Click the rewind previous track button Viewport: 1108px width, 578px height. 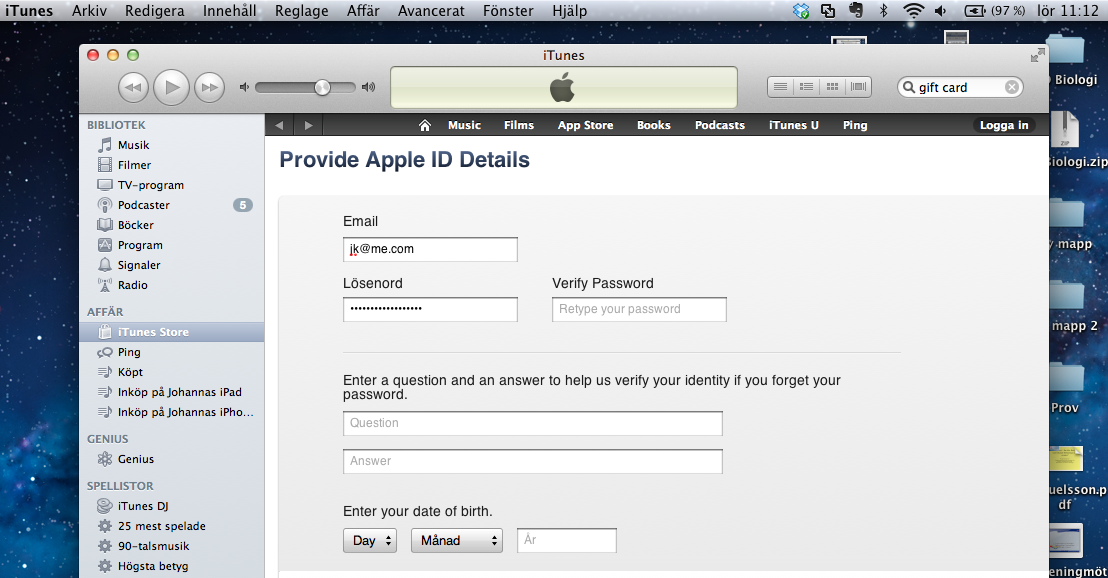[133, 88]
